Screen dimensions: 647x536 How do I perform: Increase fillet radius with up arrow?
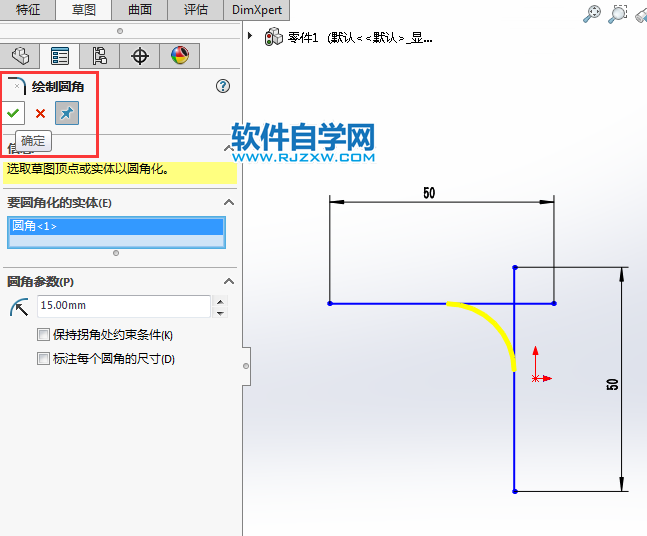[x=220, y=302]
